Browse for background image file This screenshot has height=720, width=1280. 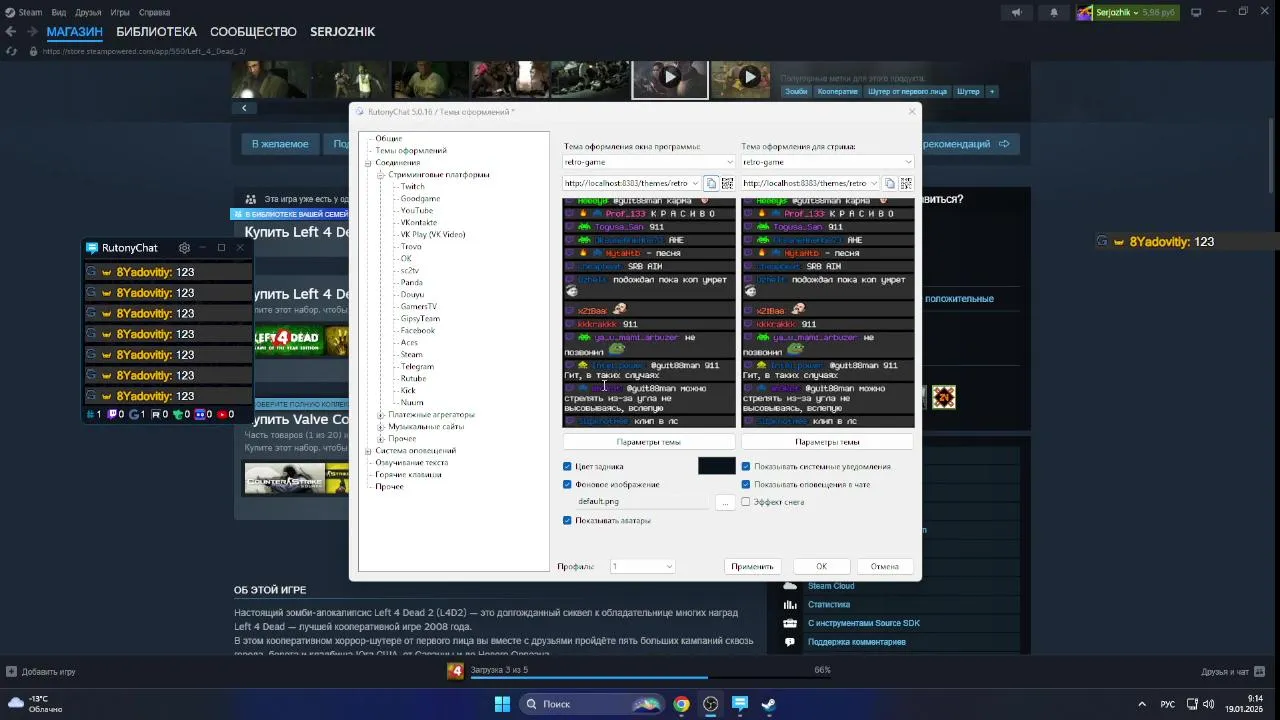[x=725, y=502]
